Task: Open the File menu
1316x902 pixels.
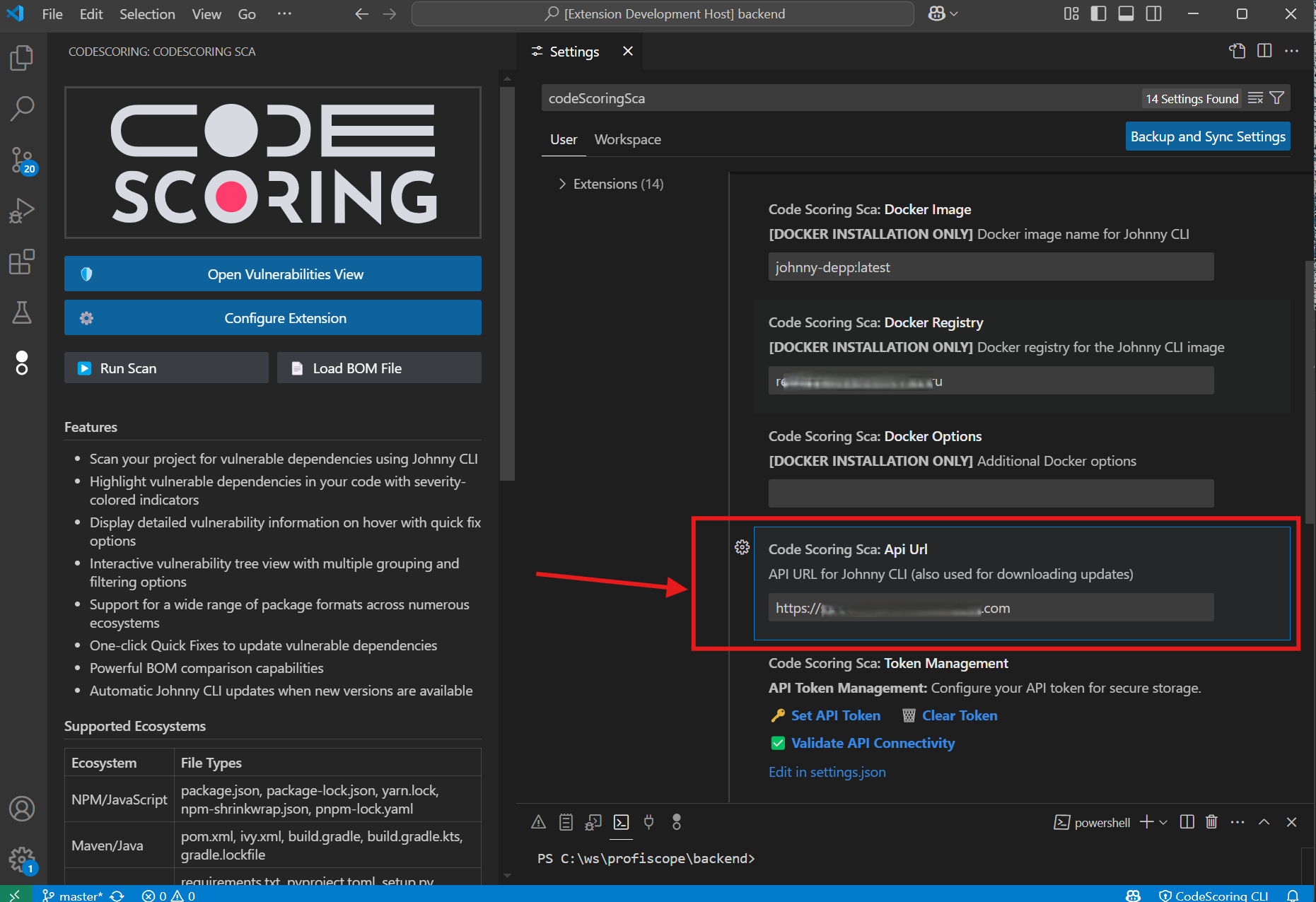Action: pos(52,13)
